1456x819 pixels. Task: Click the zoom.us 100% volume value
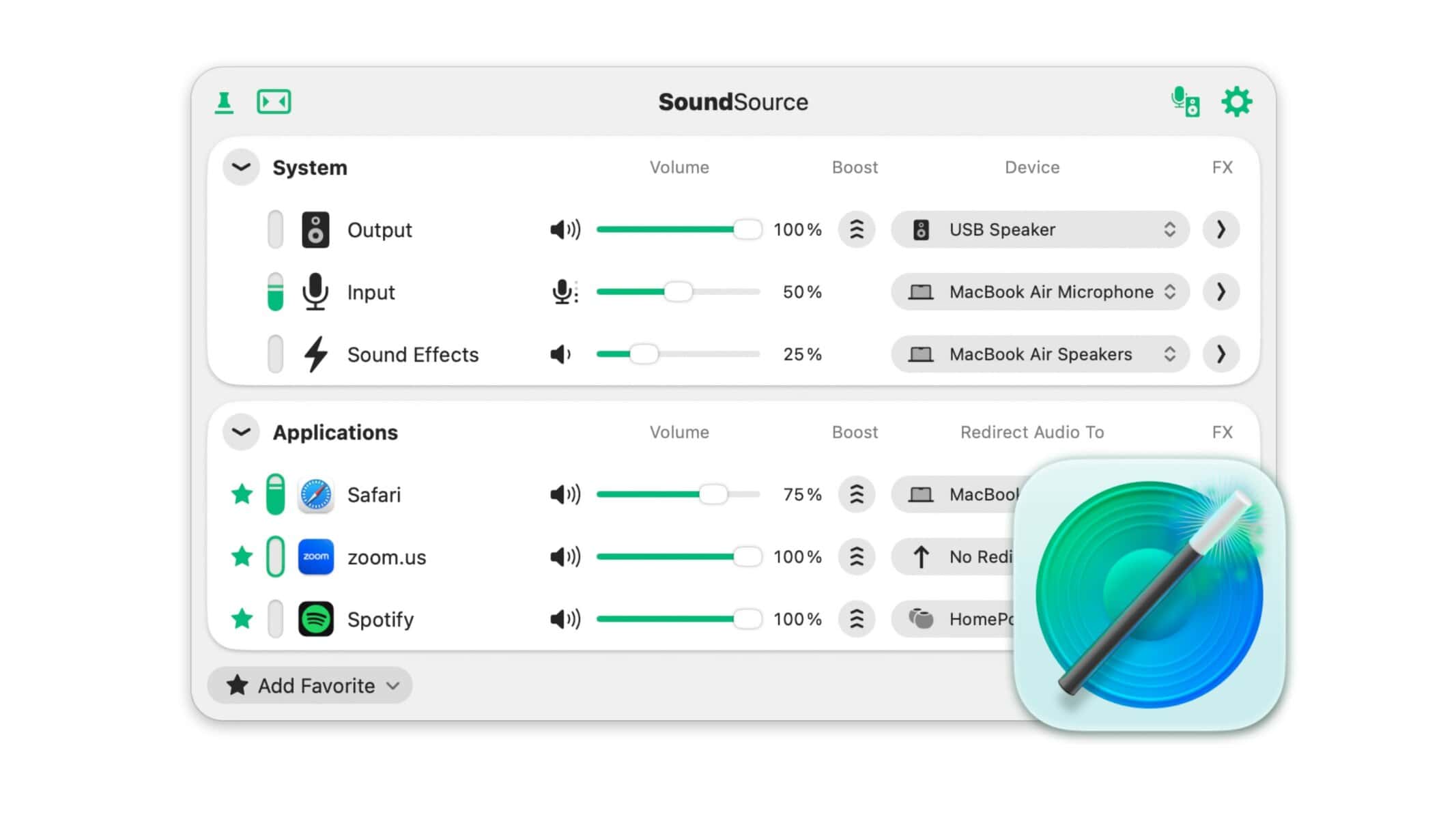coord(797,557)
